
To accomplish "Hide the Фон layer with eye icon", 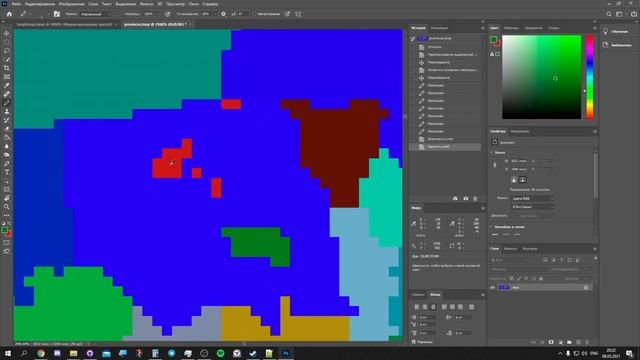I will [492, 287].
